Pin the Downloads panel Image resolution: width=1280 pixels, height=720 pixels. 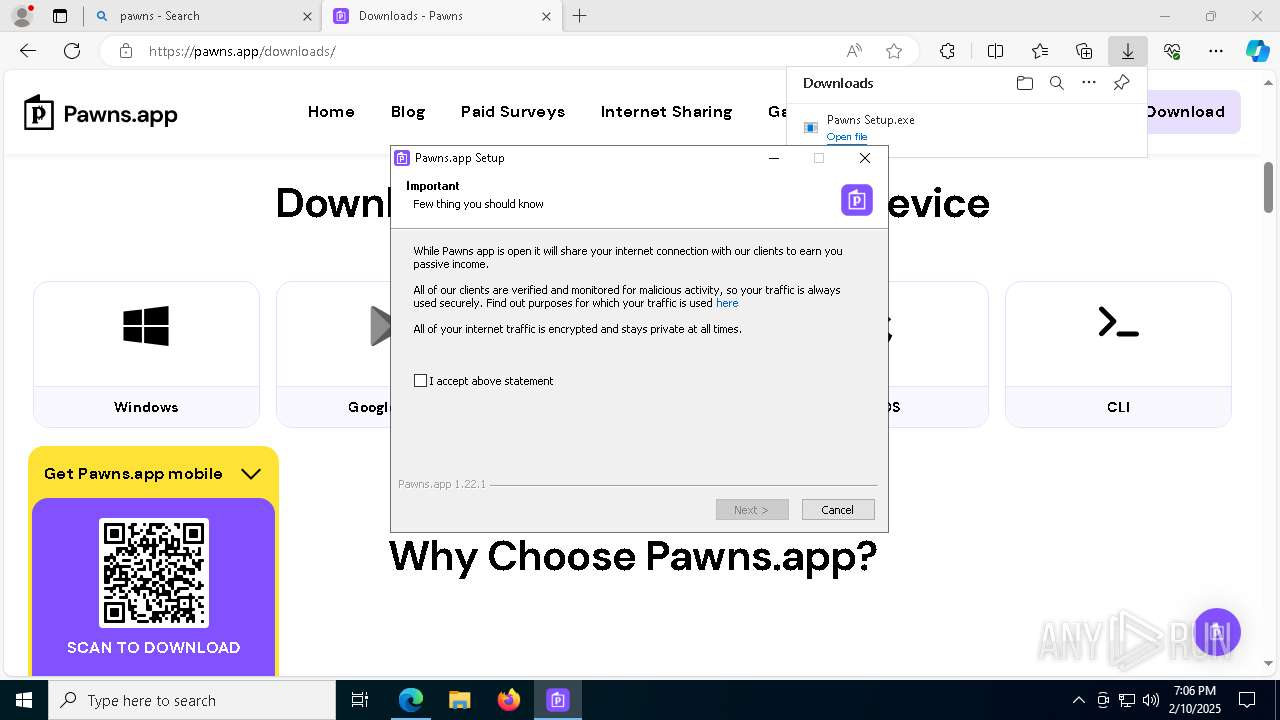click(x=1121, y=83)
